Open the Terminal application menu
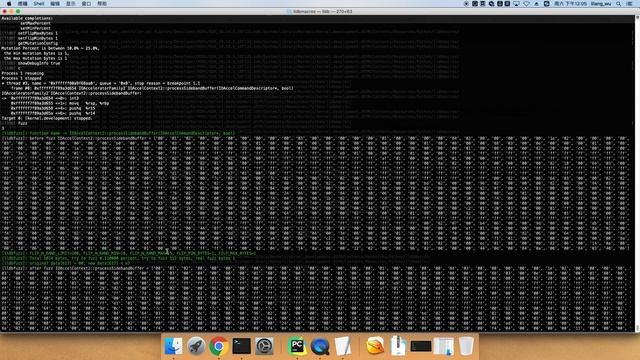Screen dimensions: 640x360 [x=22, y=4]
